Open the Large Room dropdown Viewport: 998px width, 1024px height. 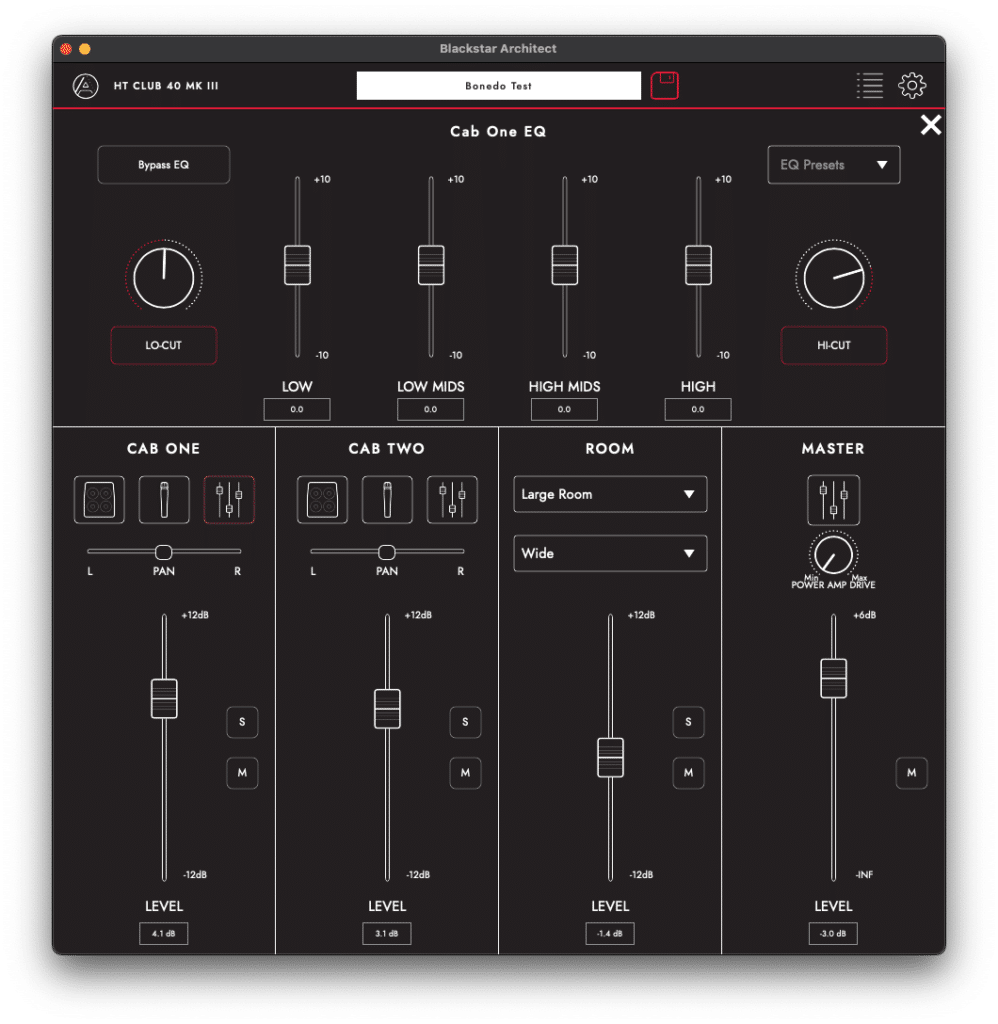610,494
